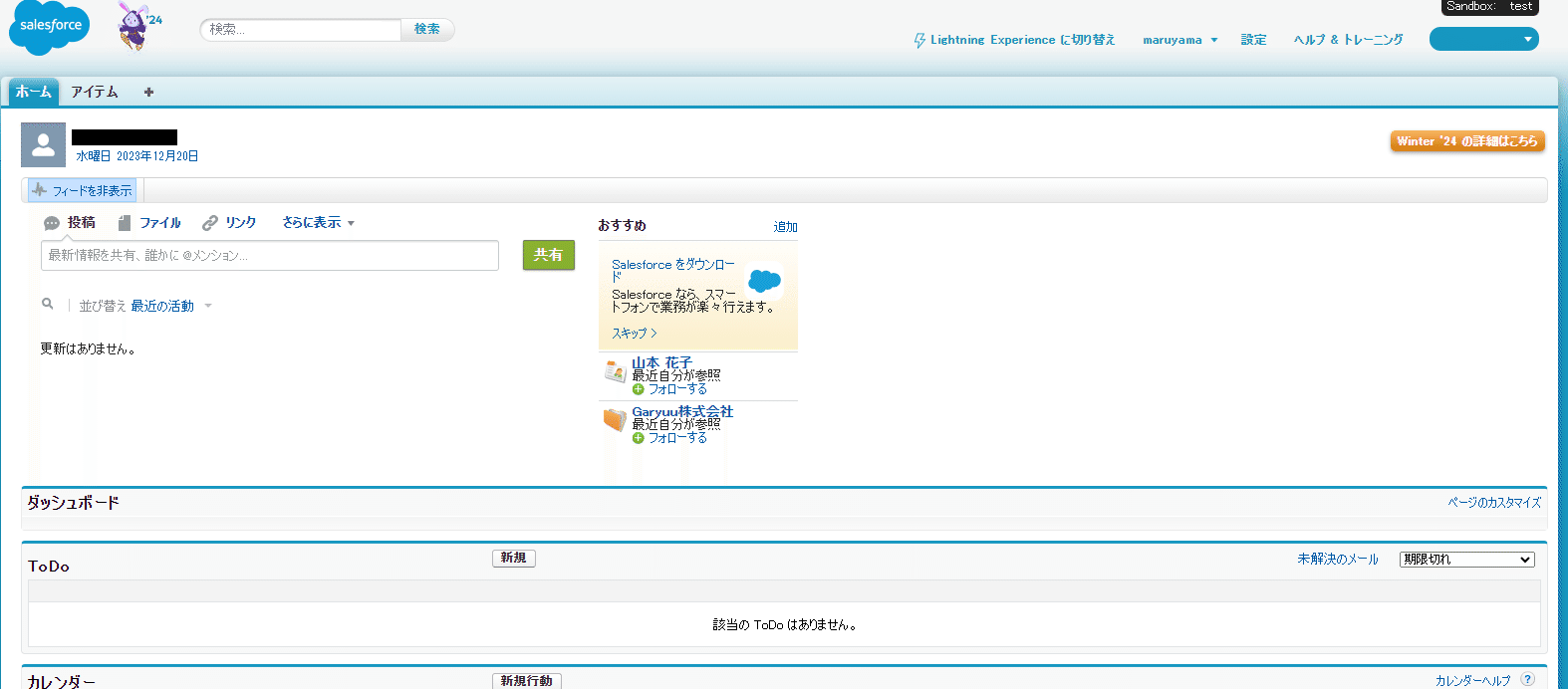Click the green 共有 share button

tap(549, 255)
